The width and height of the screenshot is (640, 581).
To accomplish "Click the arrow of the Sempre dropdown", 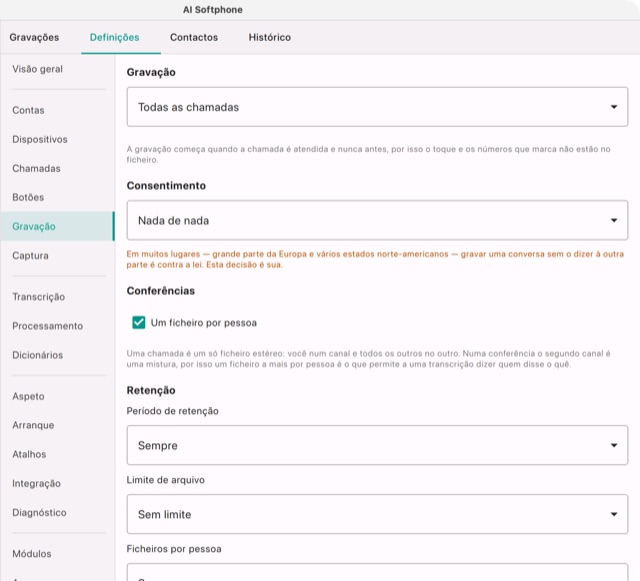I will pos(614,445).
